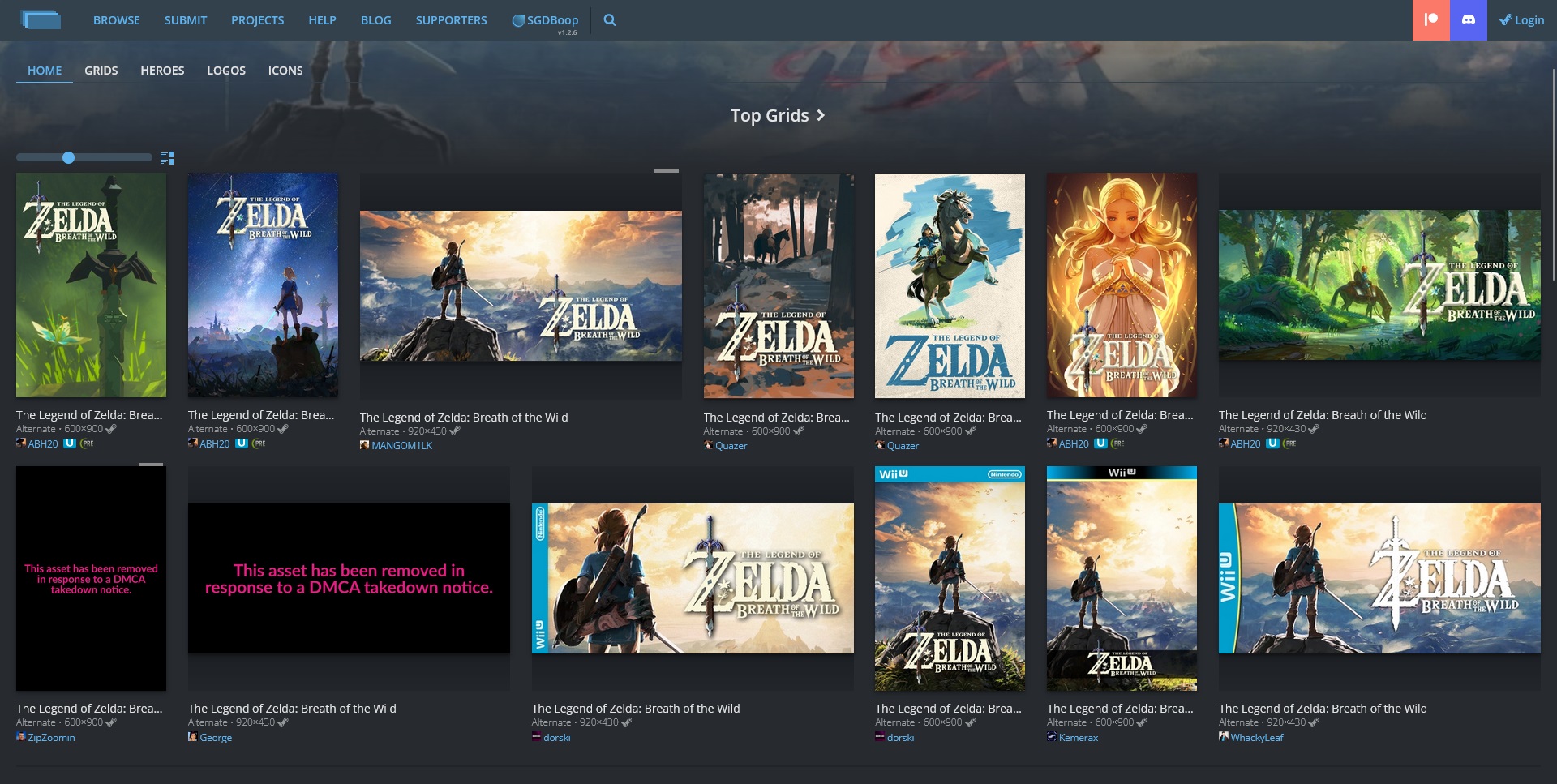This screenshot has height=784, width=1557.
Task: Switch to the LOGOS tab
Action: click(226, 71)
